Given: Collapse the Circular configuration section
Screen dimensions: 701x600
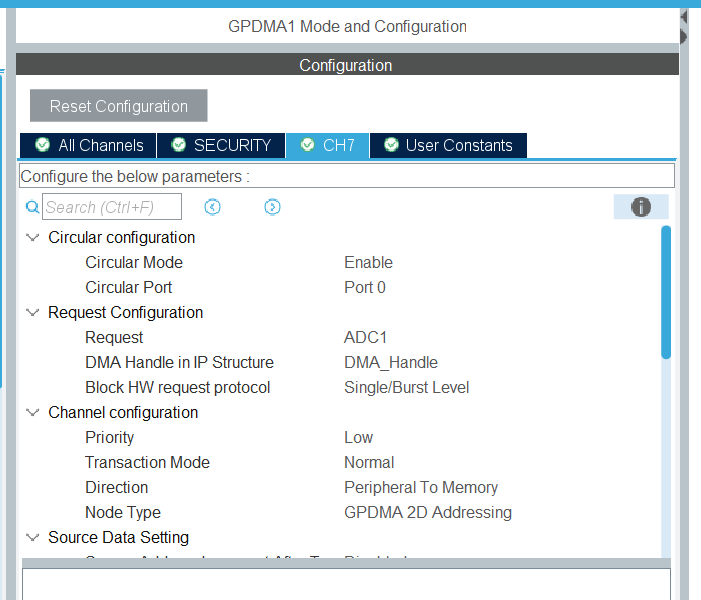Looking at the screenshot, I should click(33, 237).
